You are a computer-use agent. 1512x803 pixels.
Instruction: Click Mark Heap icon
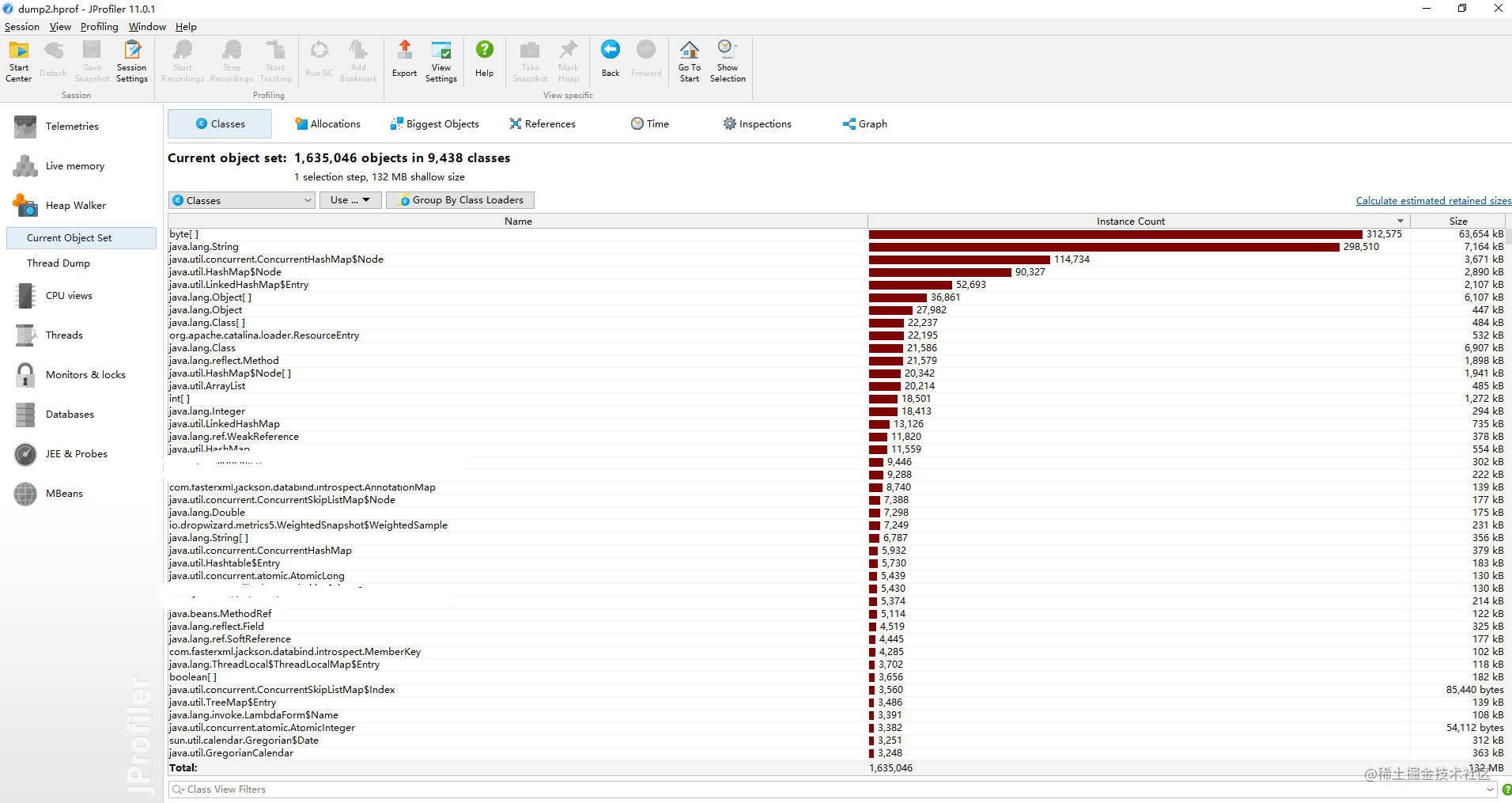pyautogui.click(x=569, y=61)
